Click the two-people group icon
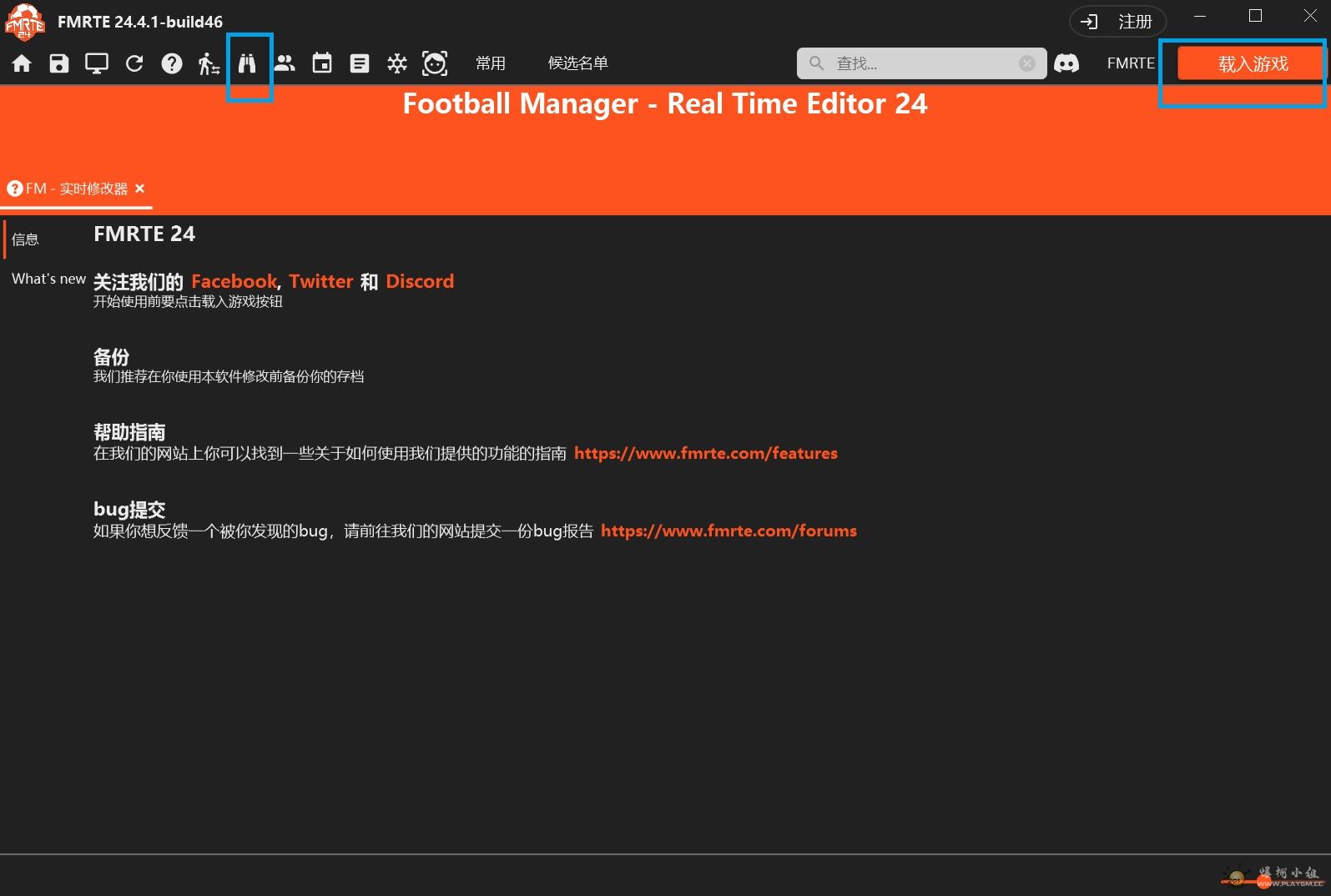 pos(285,63)
